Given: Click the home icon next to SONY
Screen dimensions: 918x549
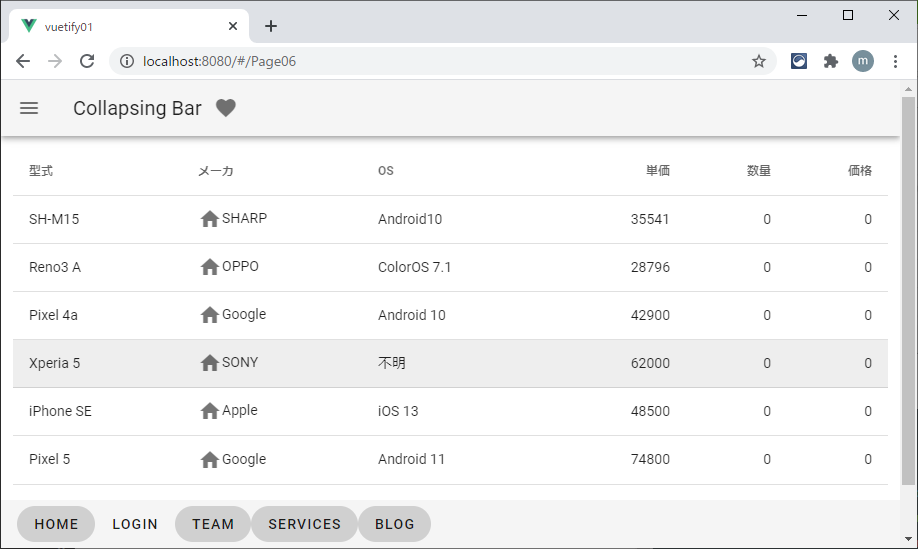Looking at the screenshot, I should 210,363.
